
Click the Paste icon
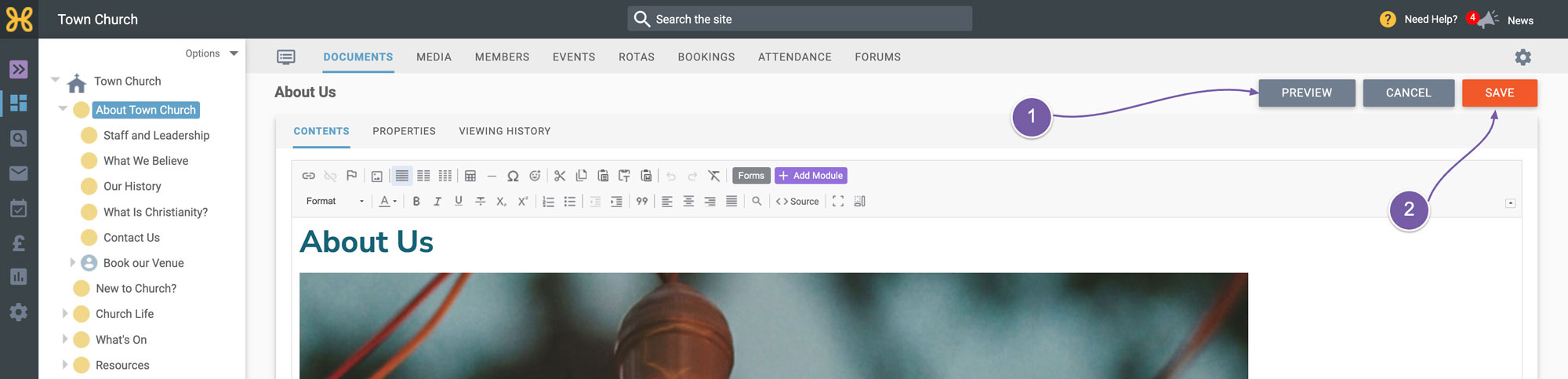click(x=603, y=176)
